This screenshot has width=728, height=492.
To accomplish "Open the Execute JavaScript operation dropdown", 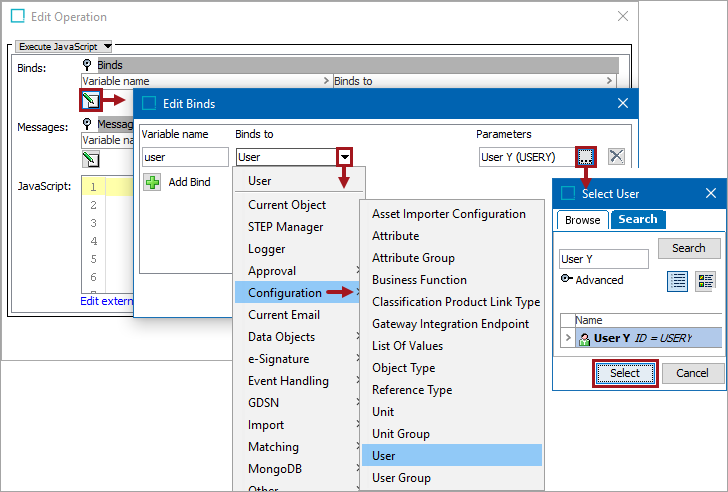I will (x=66, y=46).
